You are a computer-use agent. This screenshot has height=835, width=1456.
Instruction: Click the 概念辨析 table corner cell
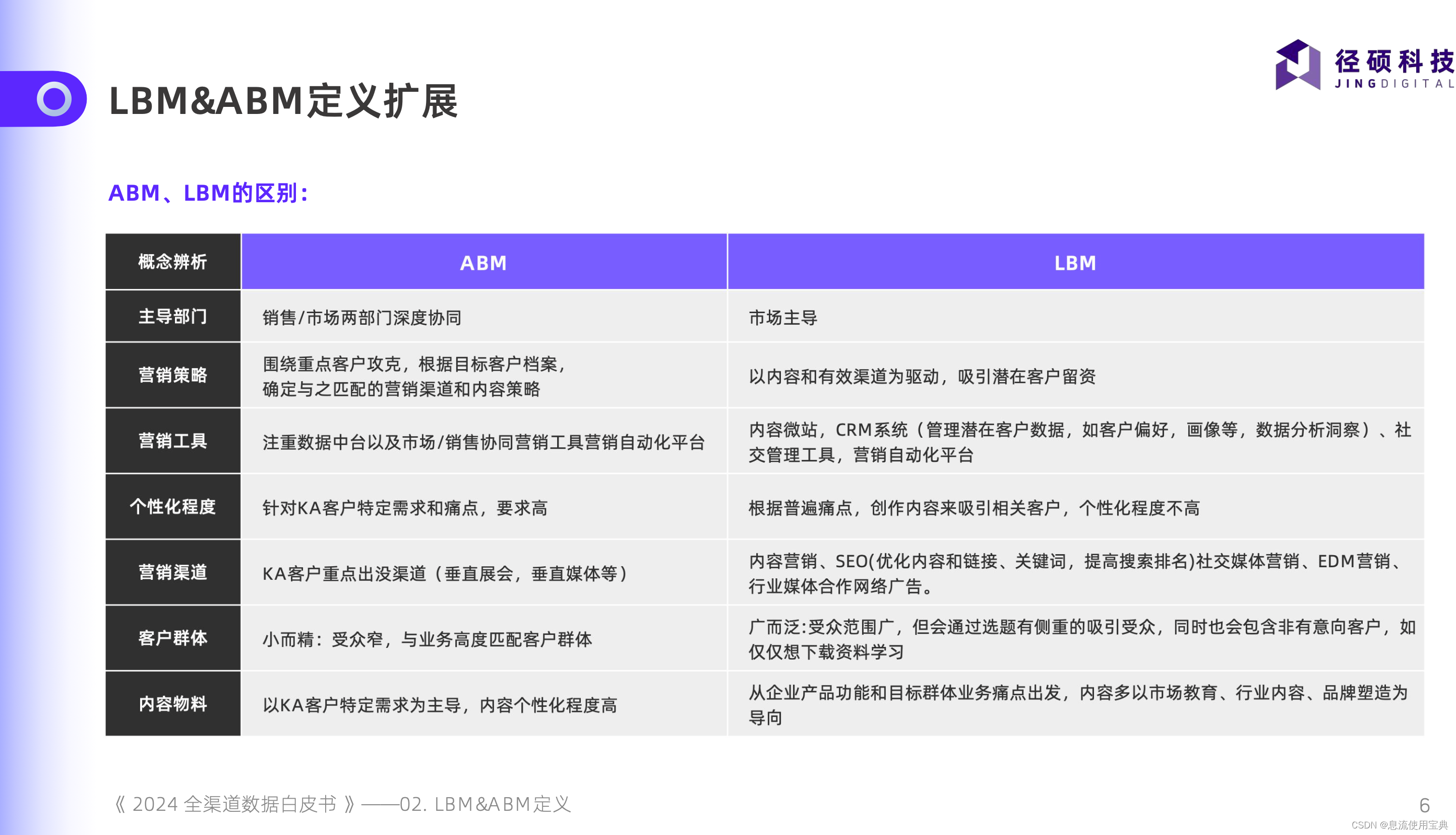(x=172, y=262)
